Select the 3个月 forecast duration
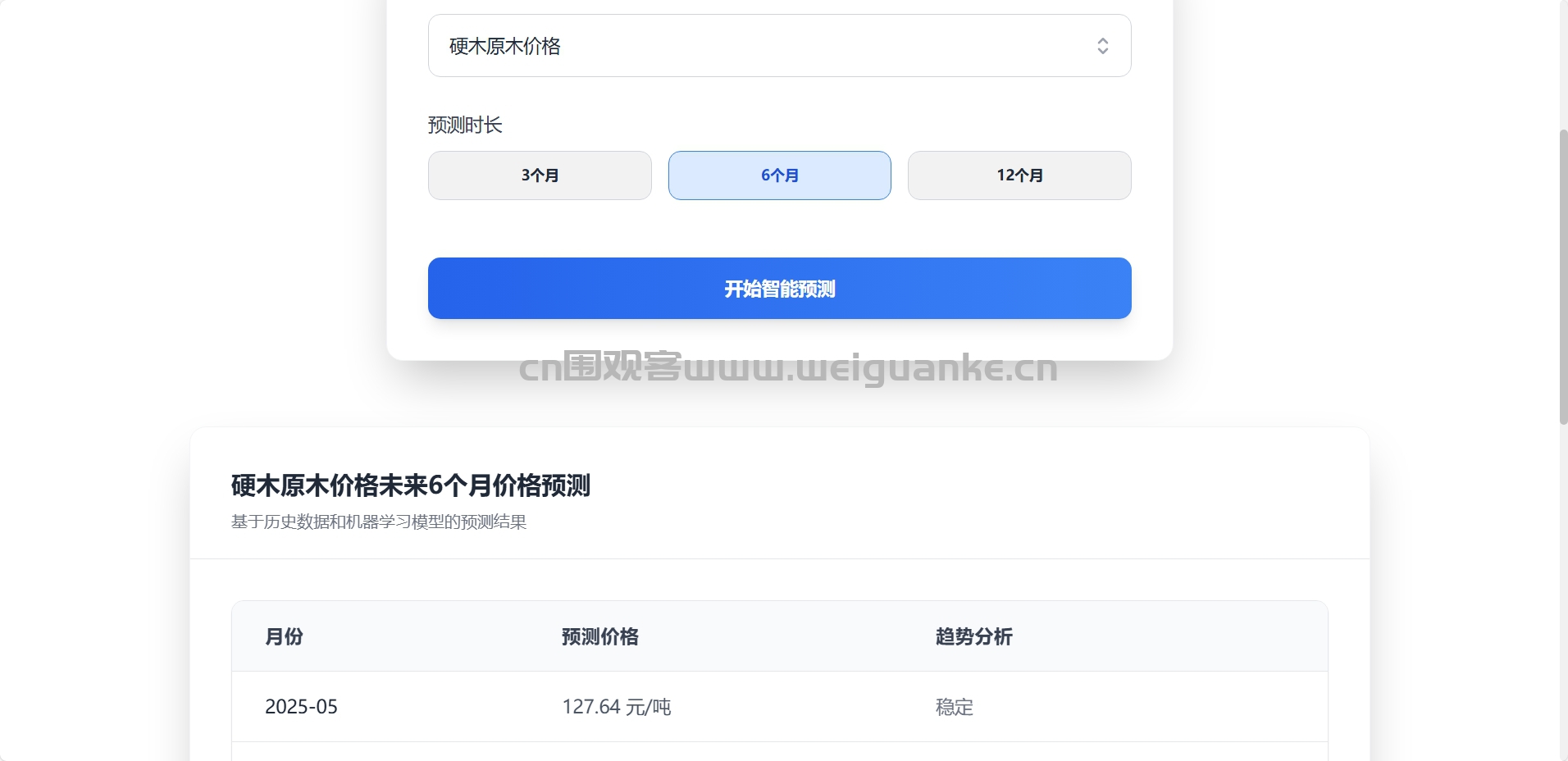Screen dimensions: 1568x761 (x=540, y=175)
